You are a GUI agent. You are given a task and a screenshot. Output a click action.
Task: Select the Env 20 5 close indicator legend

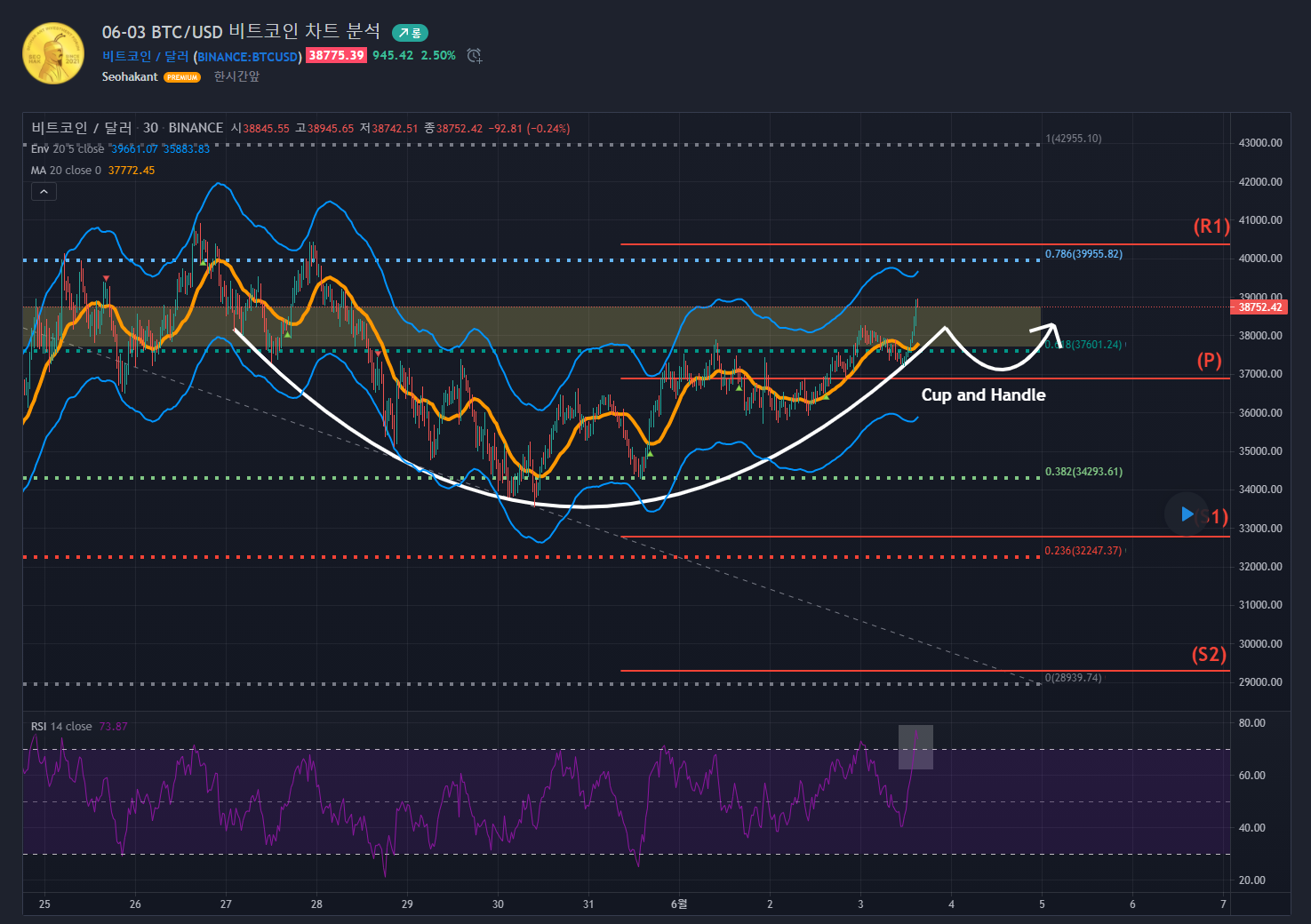coord(68,149)
